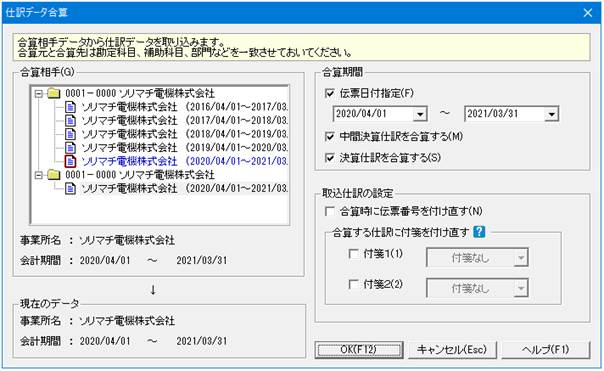Click the キャンセル(Esc) button
Viewport: 604px width, 371px height.
[x=452, y=350]
